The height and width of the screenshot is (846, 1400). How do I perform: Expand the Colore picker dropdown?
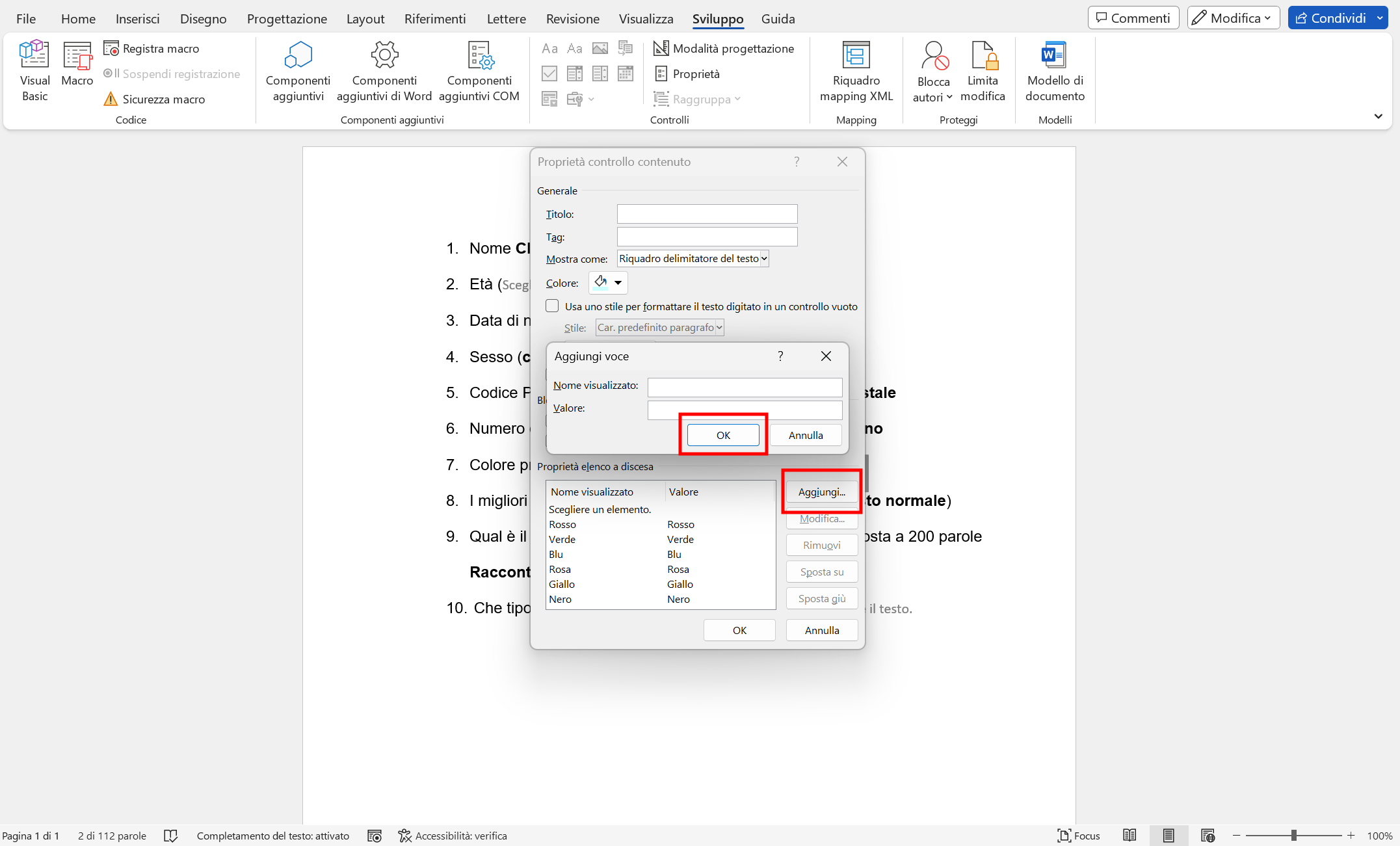[x=618, y=283]
